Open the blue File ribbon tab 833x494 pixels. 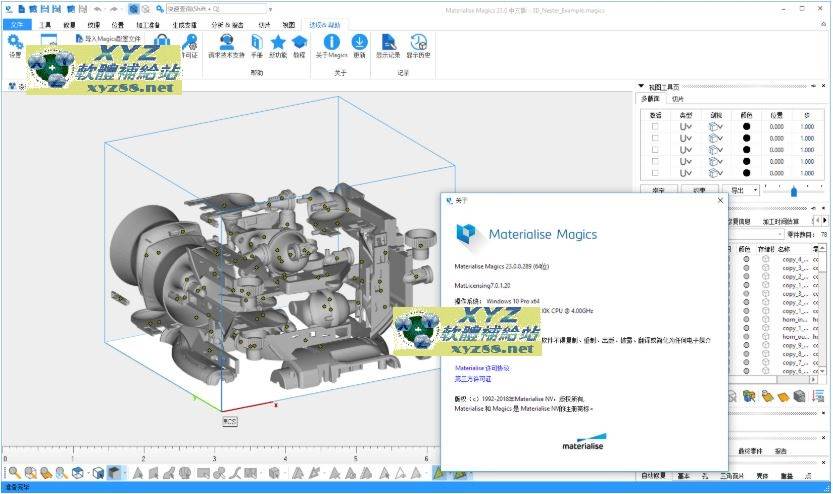pyautogui.click(x=18, y=24)
